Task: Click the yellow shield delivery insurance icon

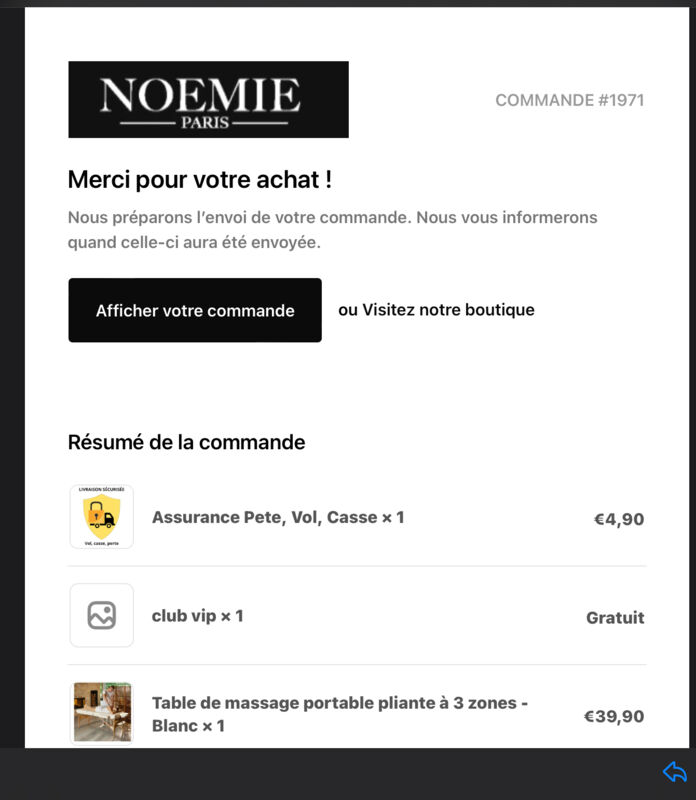Action: 102,516
